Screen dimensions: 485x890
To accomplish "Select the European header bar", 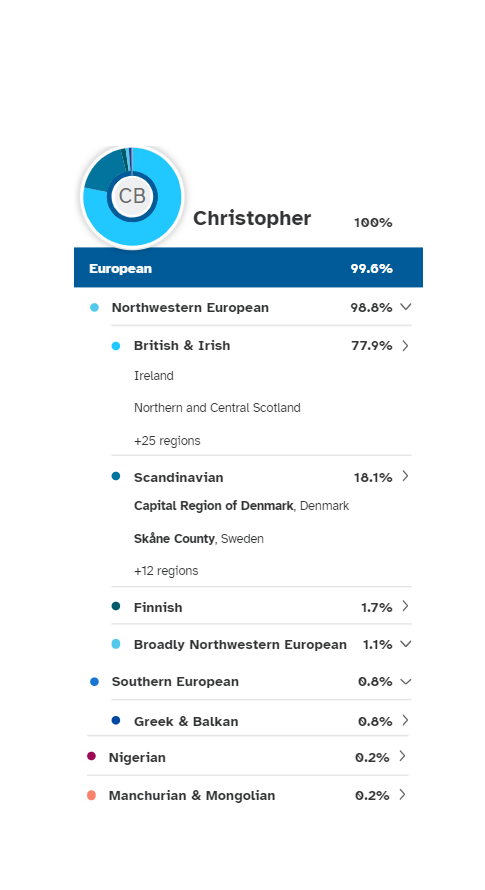I will click(248, 267).
